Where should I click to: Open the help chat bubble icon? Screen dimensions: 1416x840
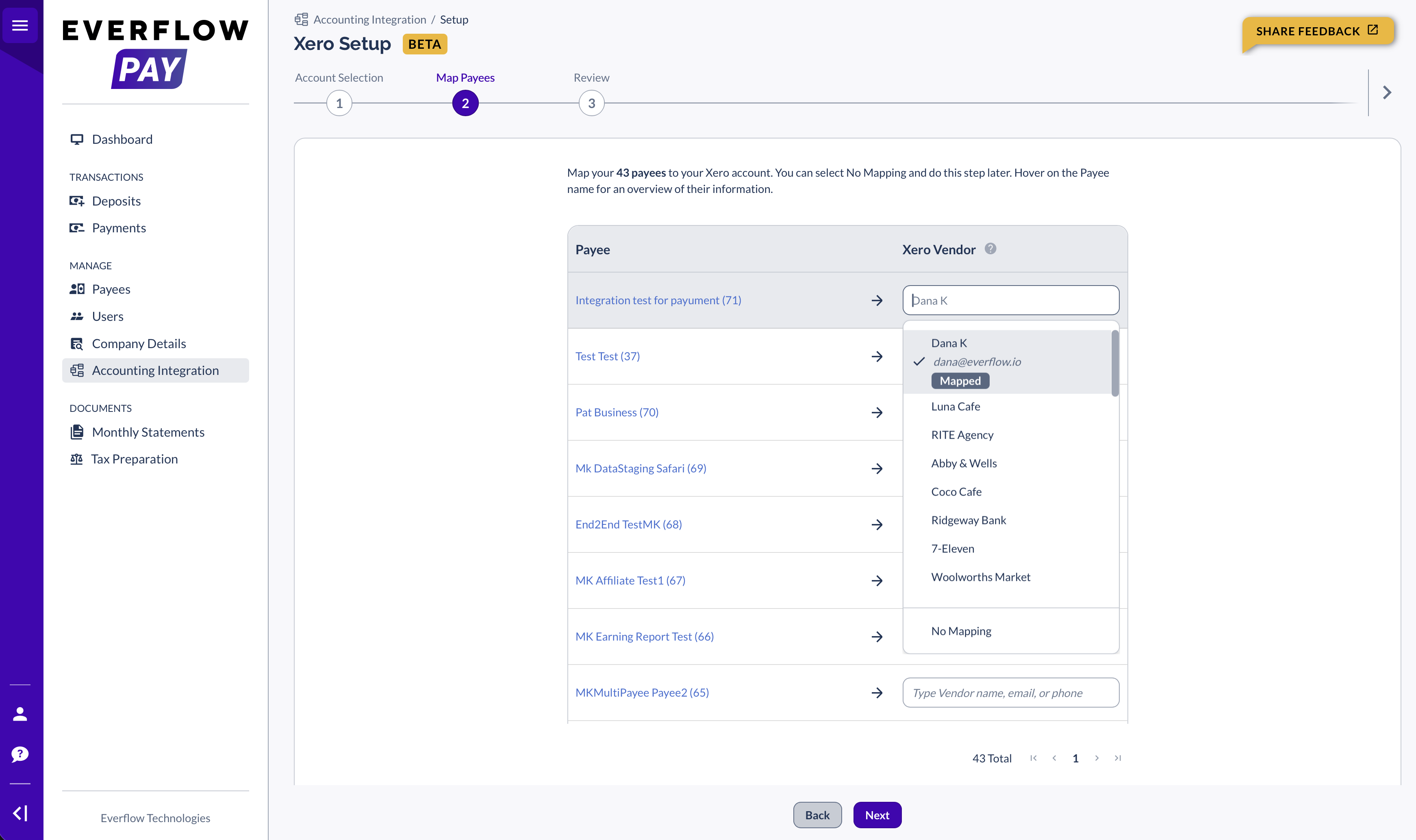tap(20, 754)
